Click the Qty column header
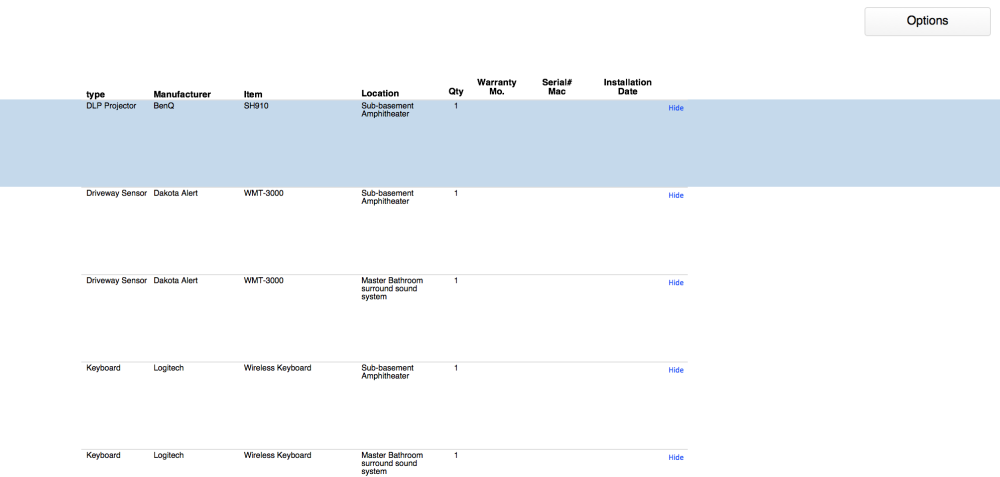Viewport: 1000px width, 477px height. coord(456,92)
